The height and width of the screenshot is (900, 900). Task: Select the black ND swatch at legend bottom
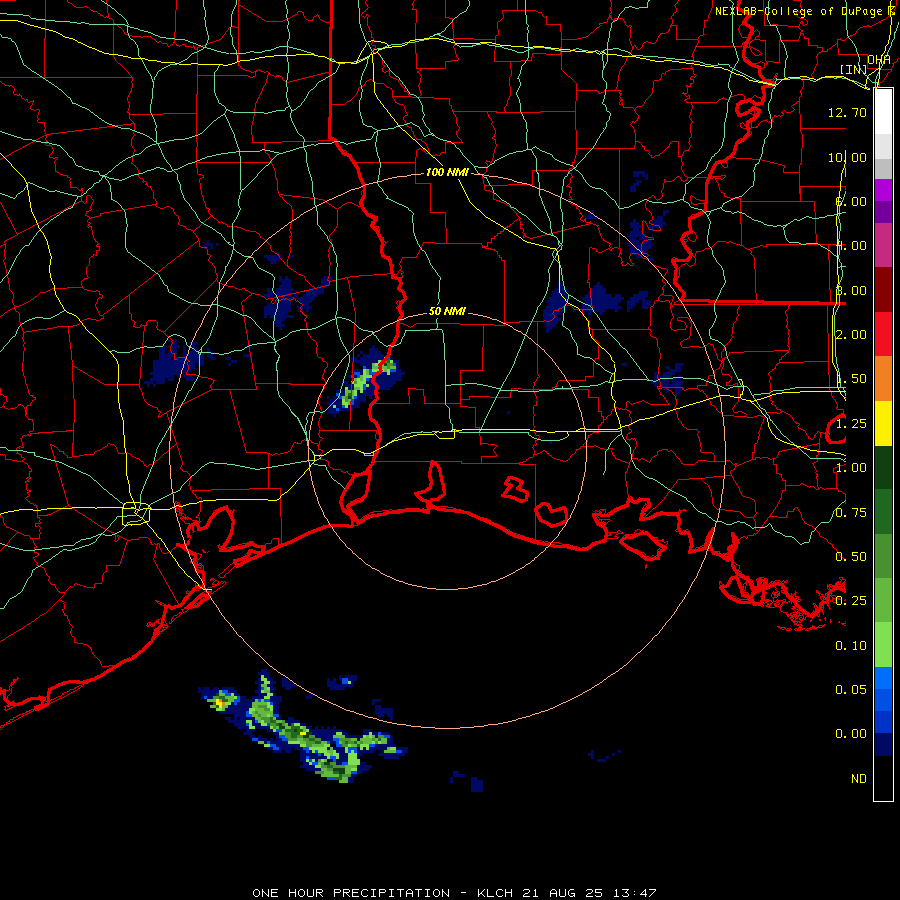pyautogui.click(x=883, y=778)
